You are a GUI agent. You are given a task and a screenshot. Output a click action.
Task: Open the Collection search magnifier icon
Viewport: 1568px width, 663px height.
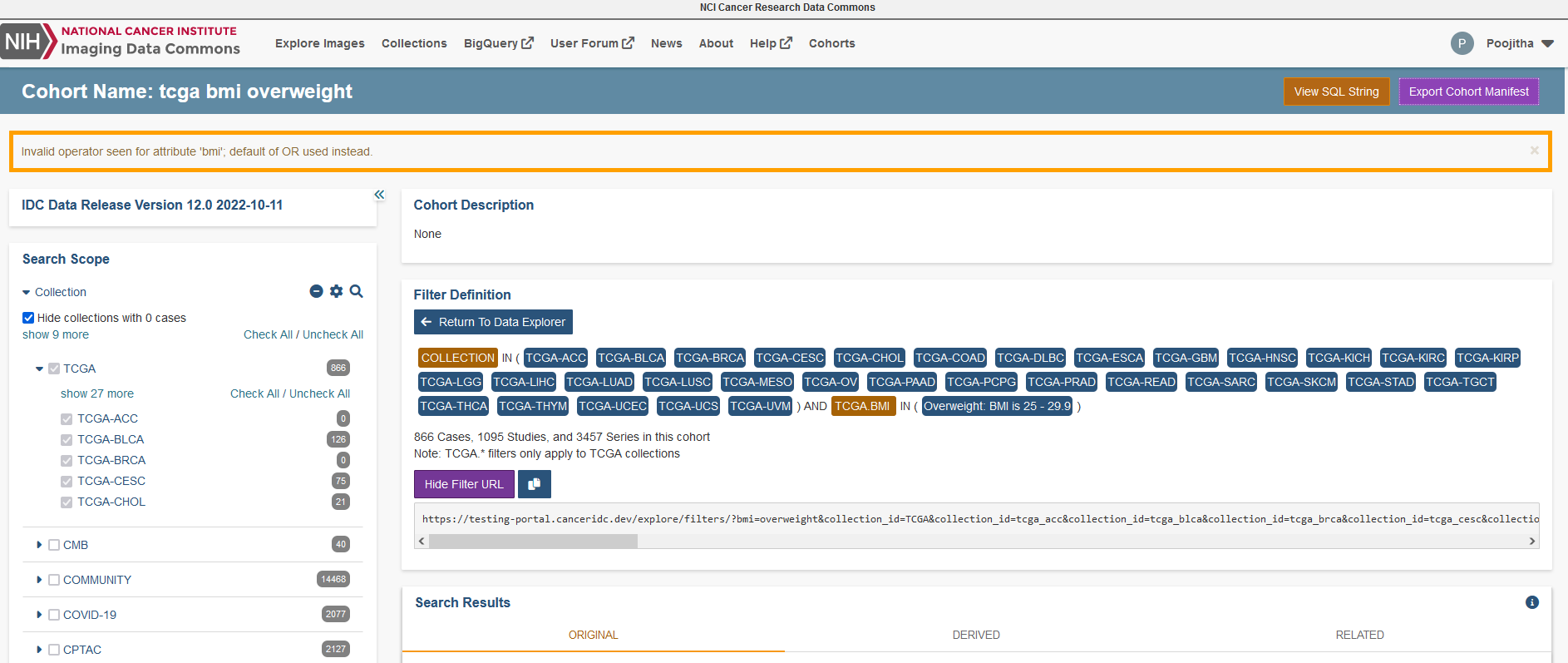356,291
